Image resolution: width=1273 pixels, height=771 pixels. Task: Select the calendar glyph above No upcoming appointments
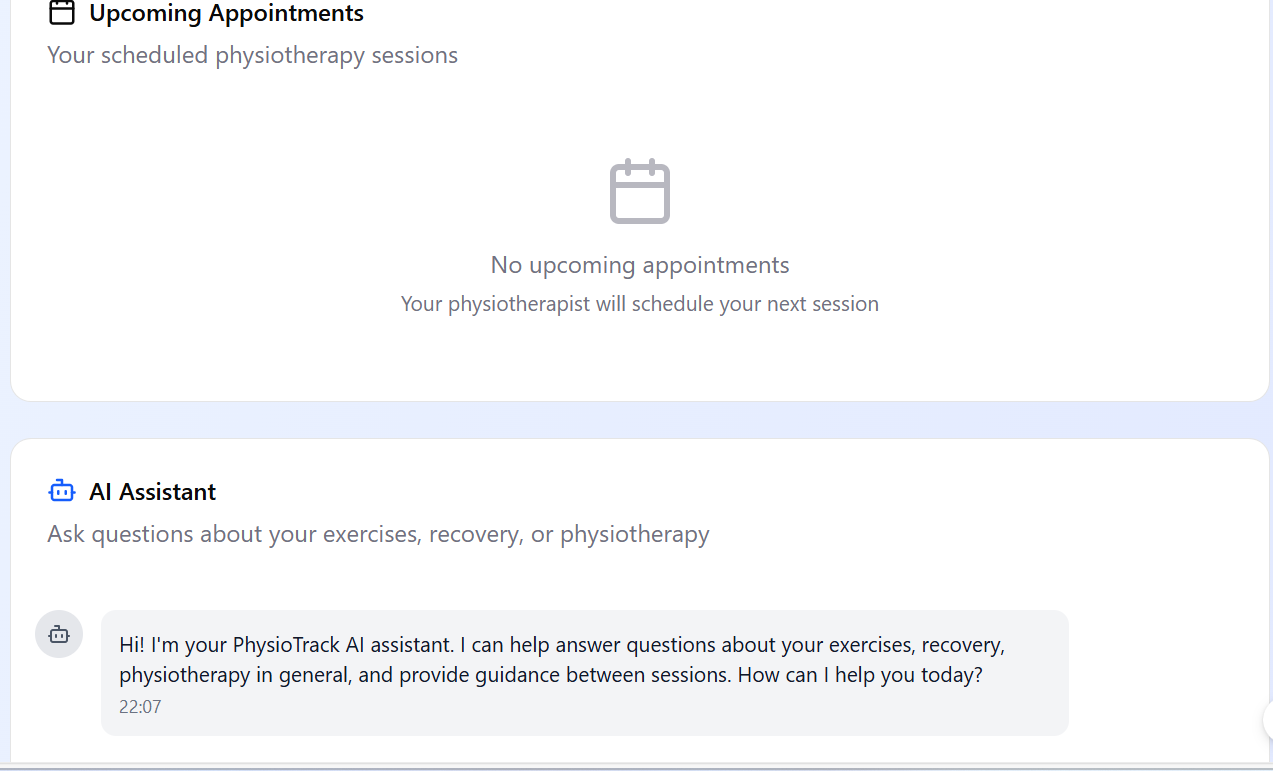click(x=639, y=191)
